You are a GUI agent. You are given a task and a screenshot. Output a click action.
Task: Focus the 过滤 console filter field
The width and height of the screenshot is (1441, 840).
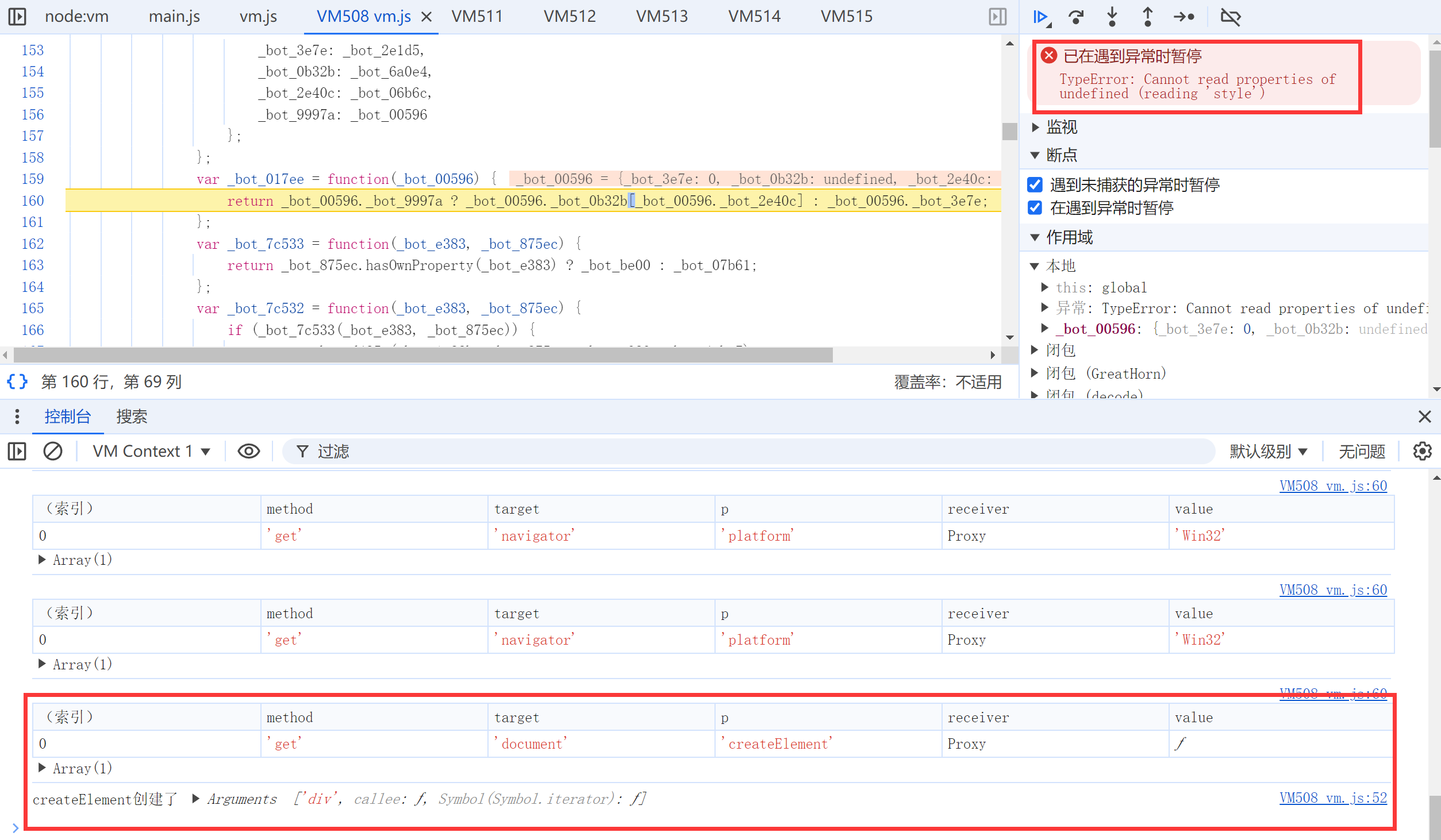click(747, 451)
